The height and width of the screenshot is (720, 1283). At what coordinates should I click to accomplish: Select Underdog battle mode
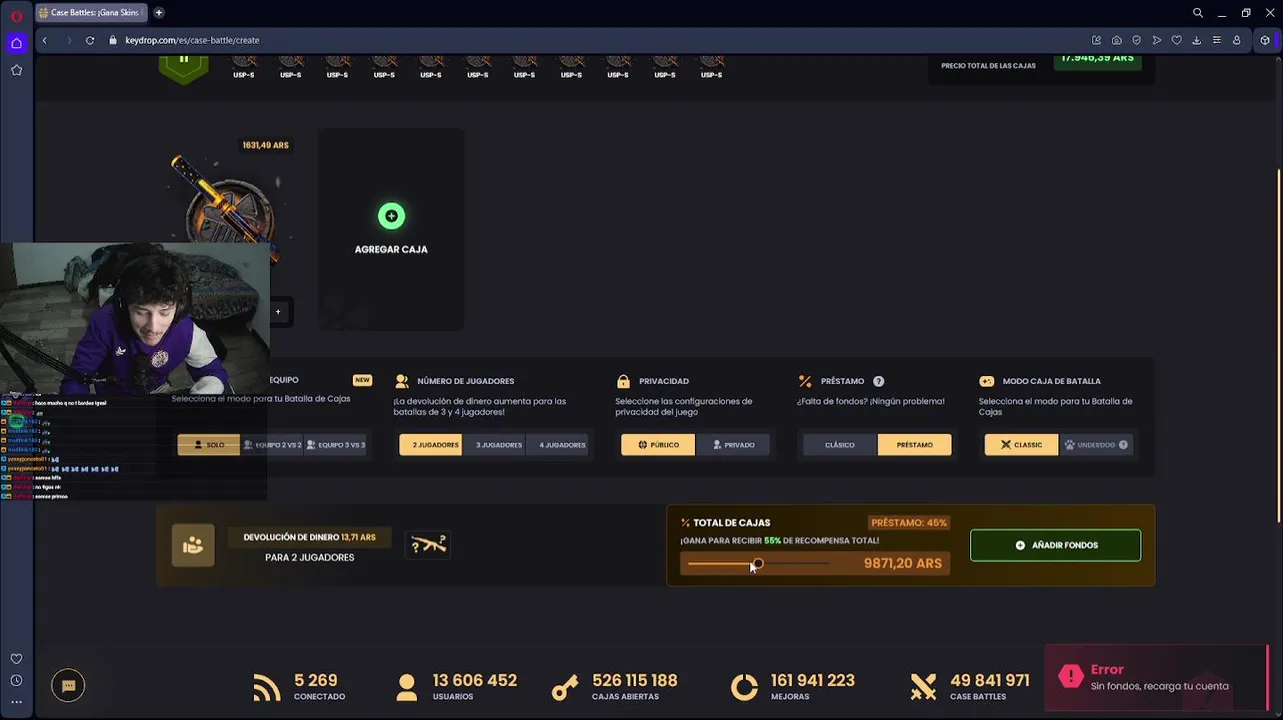click(1096, 445)
